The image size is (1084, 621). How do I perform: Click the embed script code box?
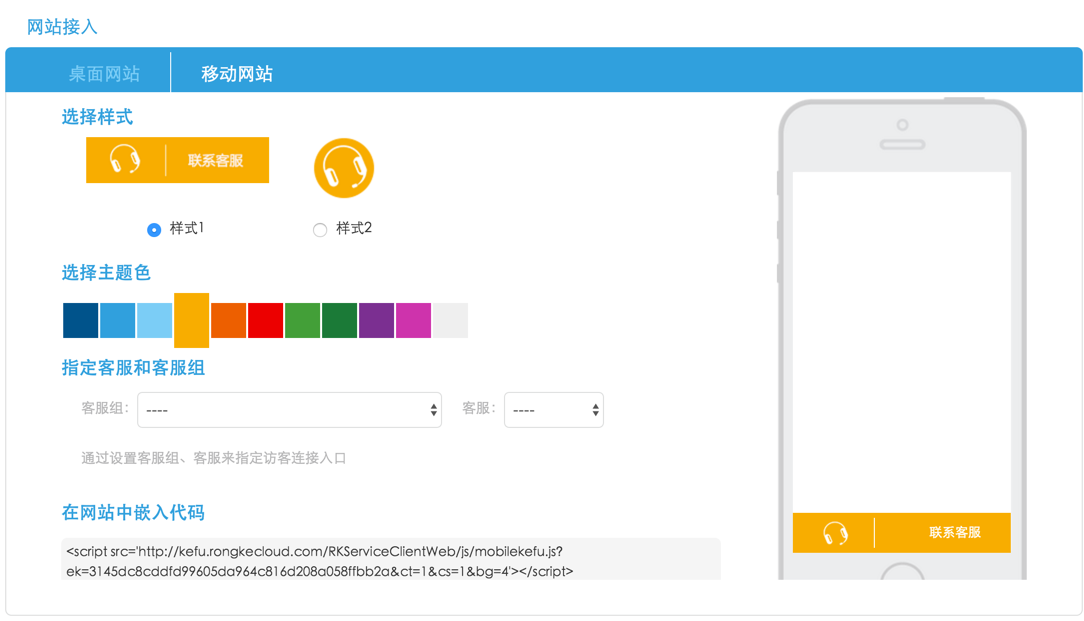[x=390, y=561]
